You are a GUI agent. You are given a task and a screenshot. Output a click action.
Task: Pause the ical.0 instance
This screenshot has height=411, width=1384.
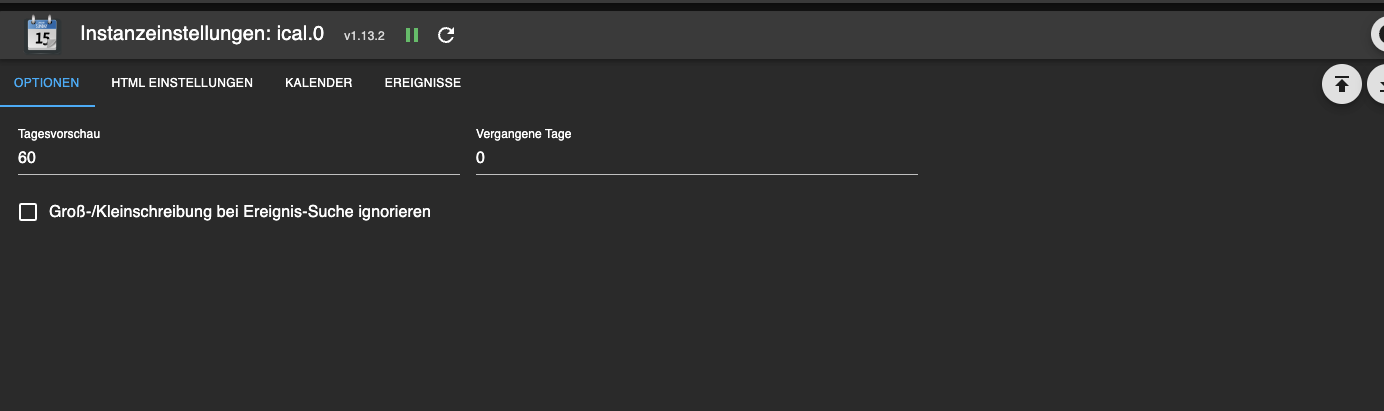click(412, 35)
